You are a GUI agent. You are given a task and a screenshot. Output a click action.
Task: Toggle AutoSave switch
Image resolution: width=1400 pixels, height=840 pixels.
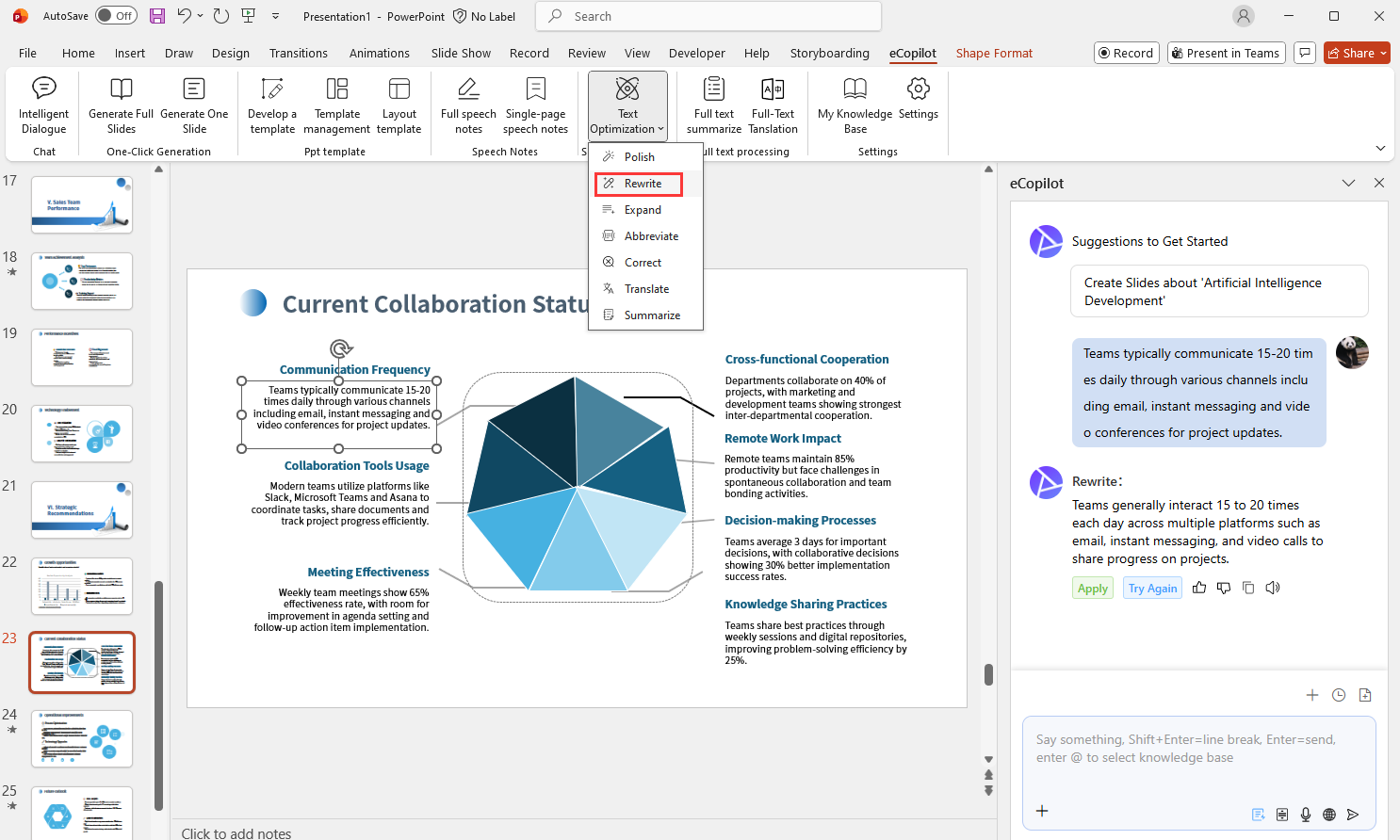point(116,16)
